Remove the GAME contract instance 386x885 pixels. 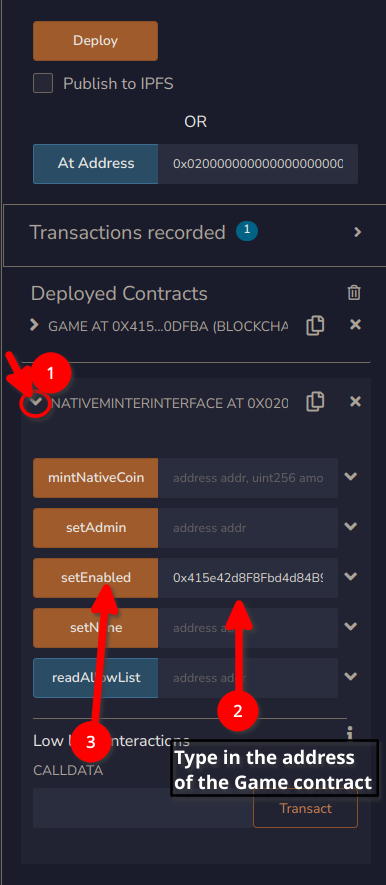355,325
